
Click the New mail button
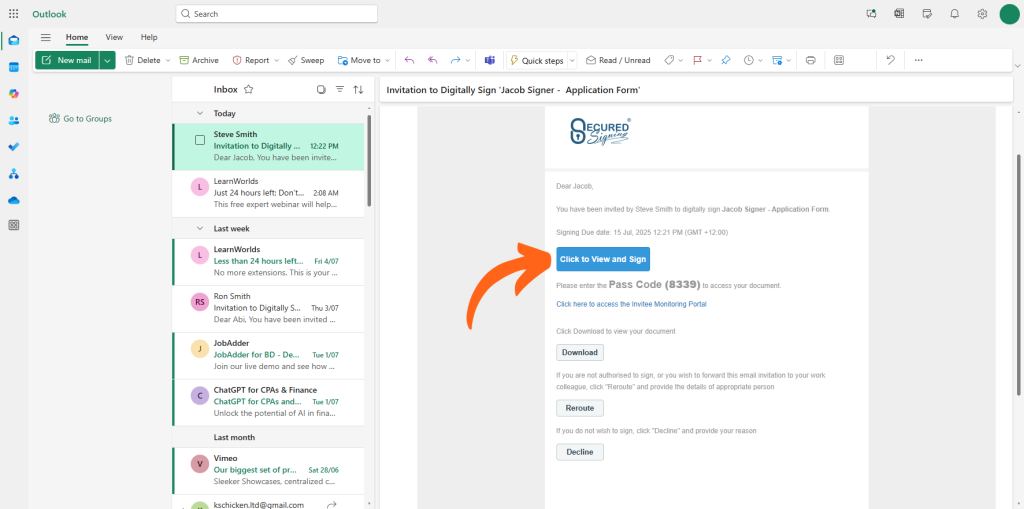[67, 60]
